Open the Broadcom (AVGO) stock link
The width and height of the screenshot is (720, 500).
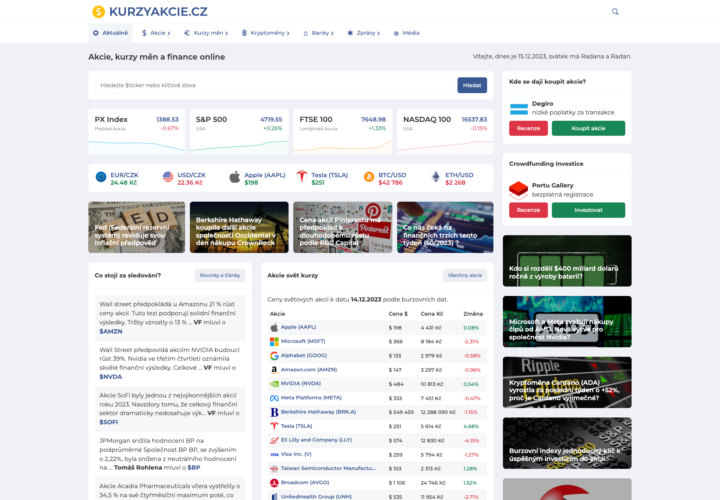coord(305,483)
